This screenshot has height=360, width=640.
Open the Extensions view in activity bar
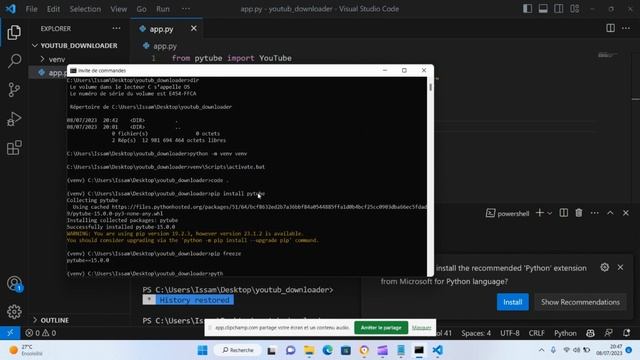coord(14,148)
